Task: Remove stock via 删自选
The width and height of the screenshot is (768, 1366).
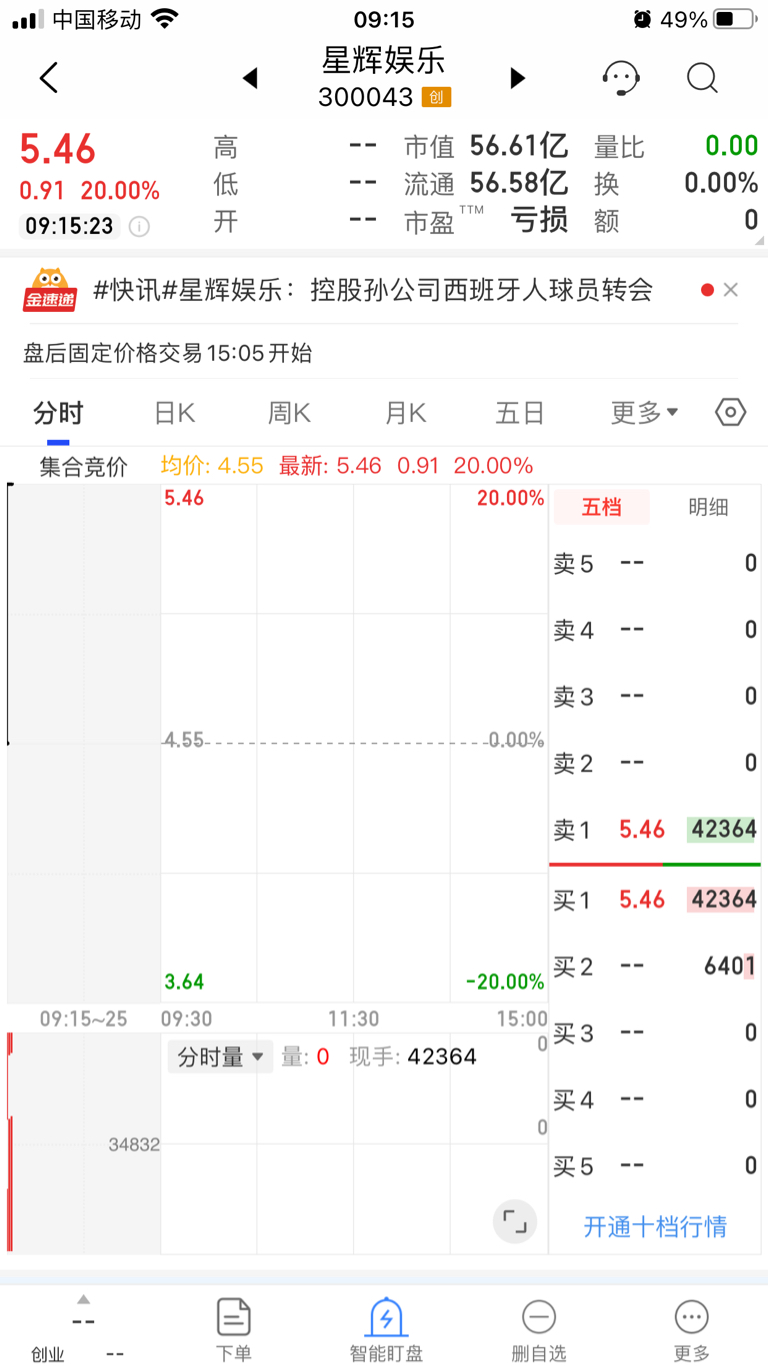Action: [x=538, y=1331]
